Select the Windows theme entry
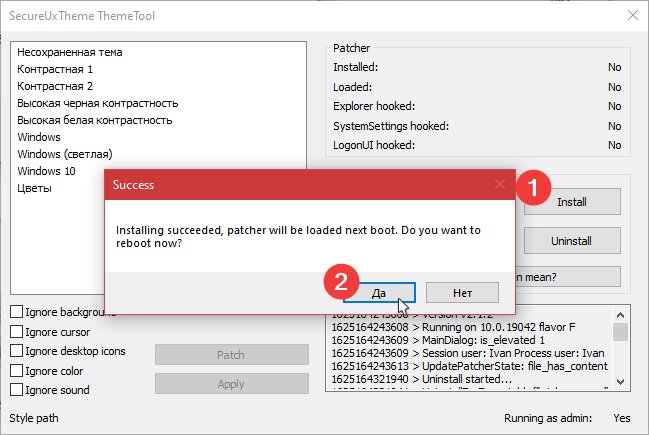This screenshot has width=649, height=435. tap(39, 137)
